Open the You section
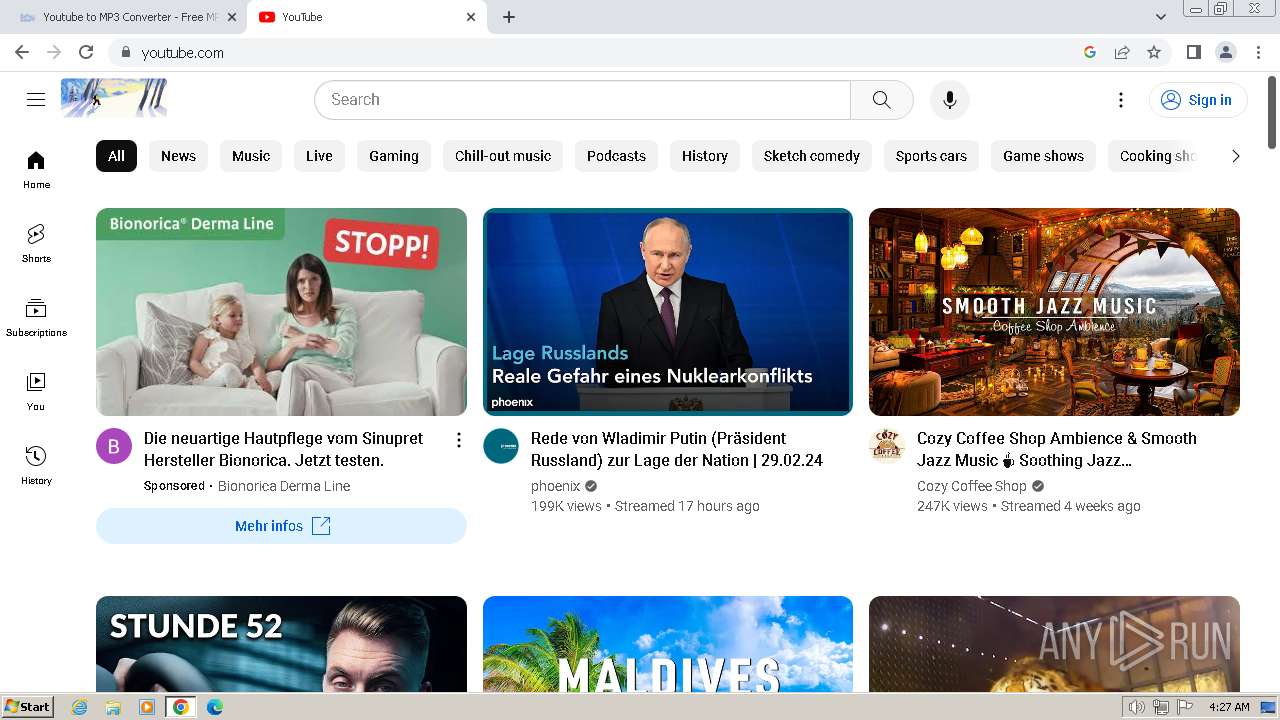Image resolution: width=1280 pixels, height=720 pixels. click(36, 391)
